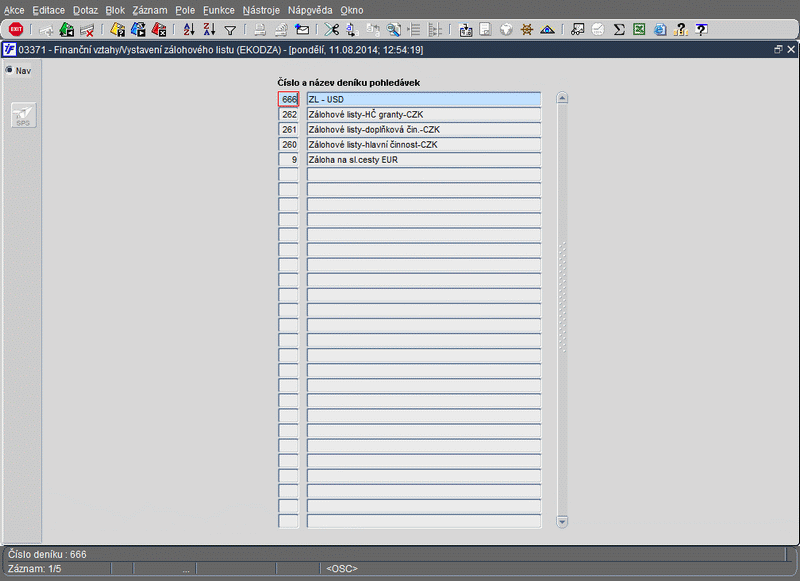Click the envelope mail icon
This screenshot has width=800, height=581.
(x=302, y=30)
